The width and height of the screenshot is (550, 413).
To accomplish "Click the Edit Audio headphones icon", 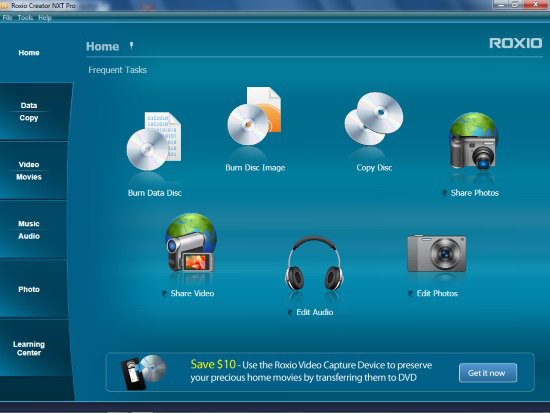I will [x=314, y=263].
